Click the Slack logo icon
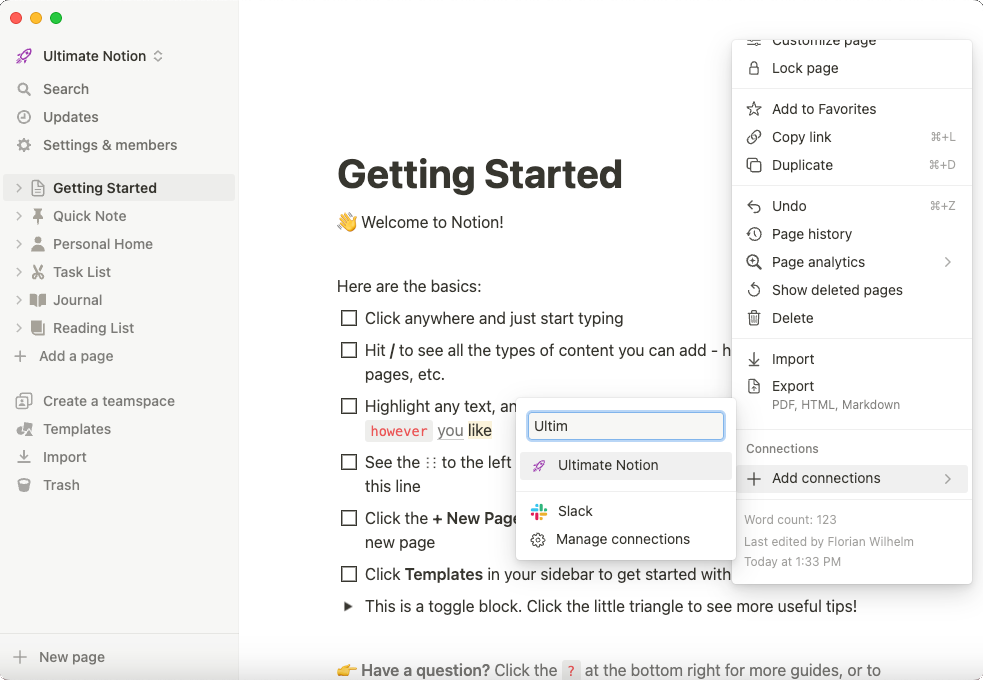The height and width of the screenshot is (680, 983). [539, 511]
